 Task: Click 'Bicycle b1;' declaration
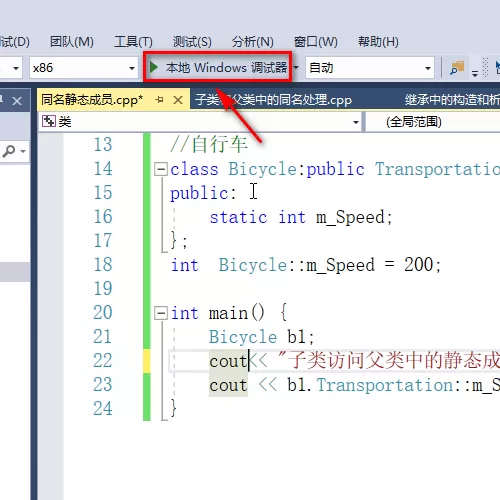coord(262,337)
